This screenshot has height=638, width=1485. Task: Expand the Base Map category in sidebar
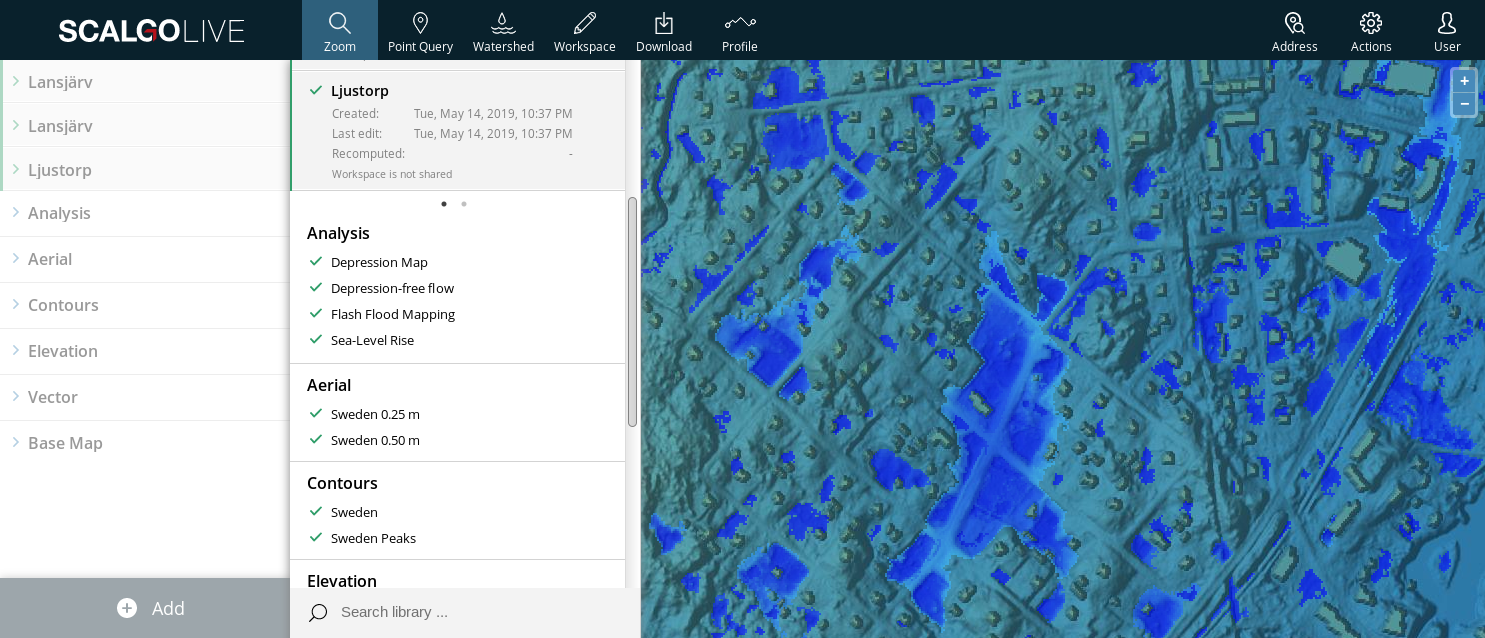pos(145,443)
